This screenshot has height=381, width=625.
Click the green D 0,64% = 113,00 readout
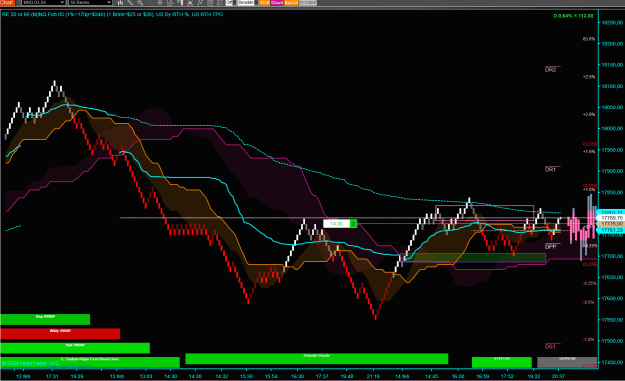(573, 16)
